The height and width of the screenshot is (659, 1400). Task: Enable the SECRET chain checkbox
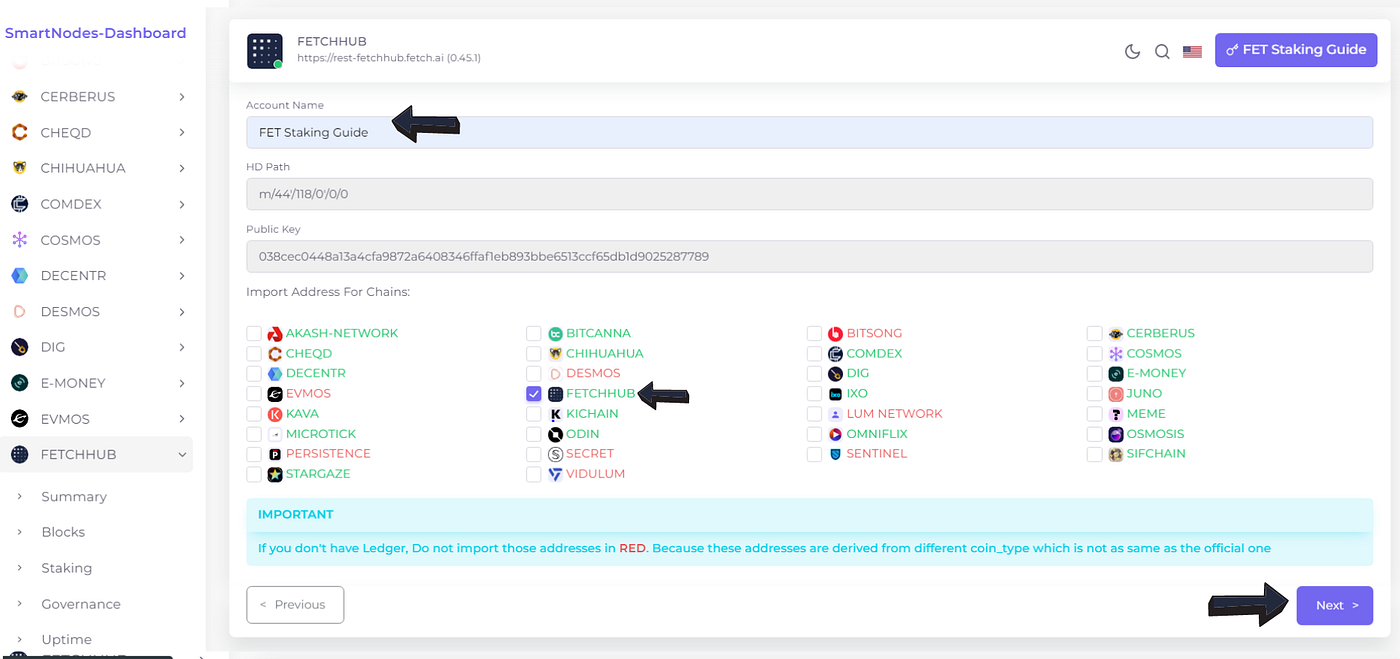coord(534,454)
